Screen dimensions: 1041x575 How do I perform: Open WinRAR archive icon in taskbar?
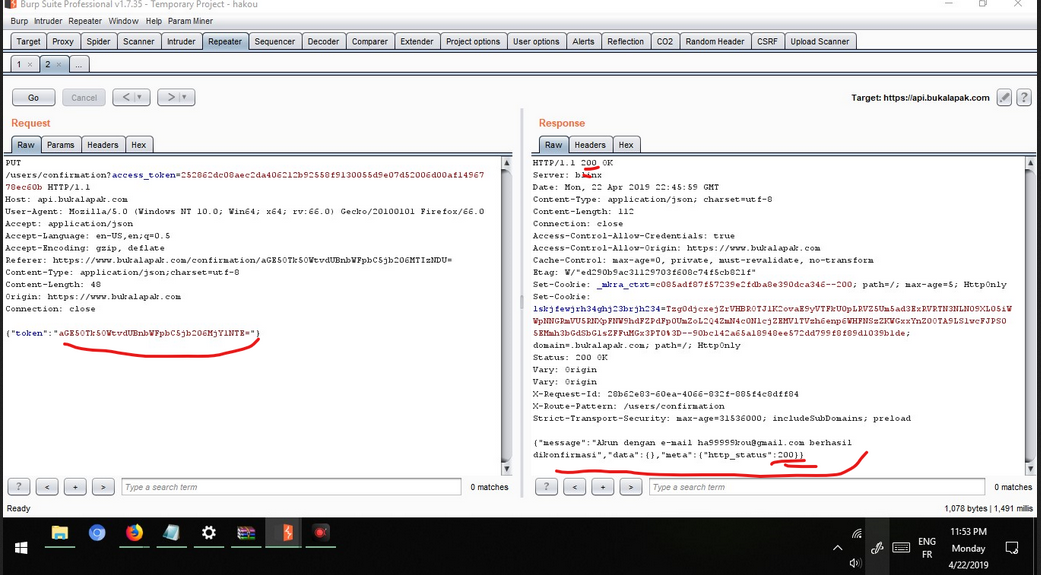(246, 533)
